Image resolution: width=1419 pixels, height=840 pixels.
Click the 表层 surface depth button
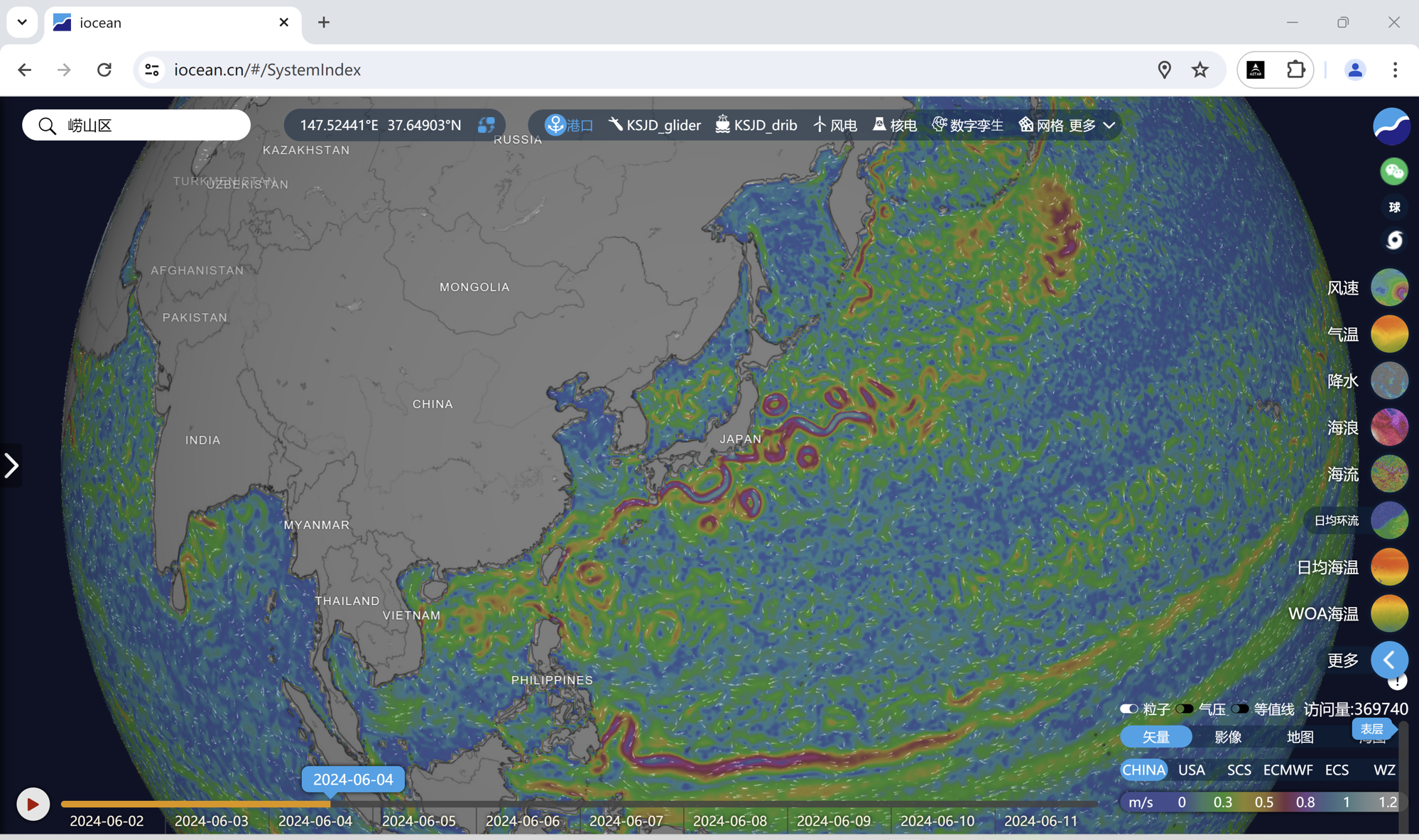(1372, 729)
